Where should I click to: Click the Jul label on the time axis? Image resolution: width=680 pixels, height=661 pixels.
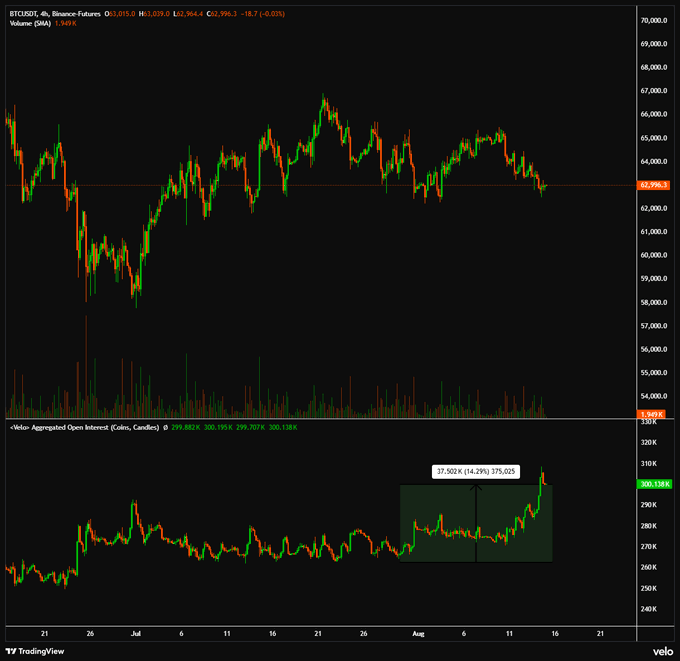click(x=136, y=634)
